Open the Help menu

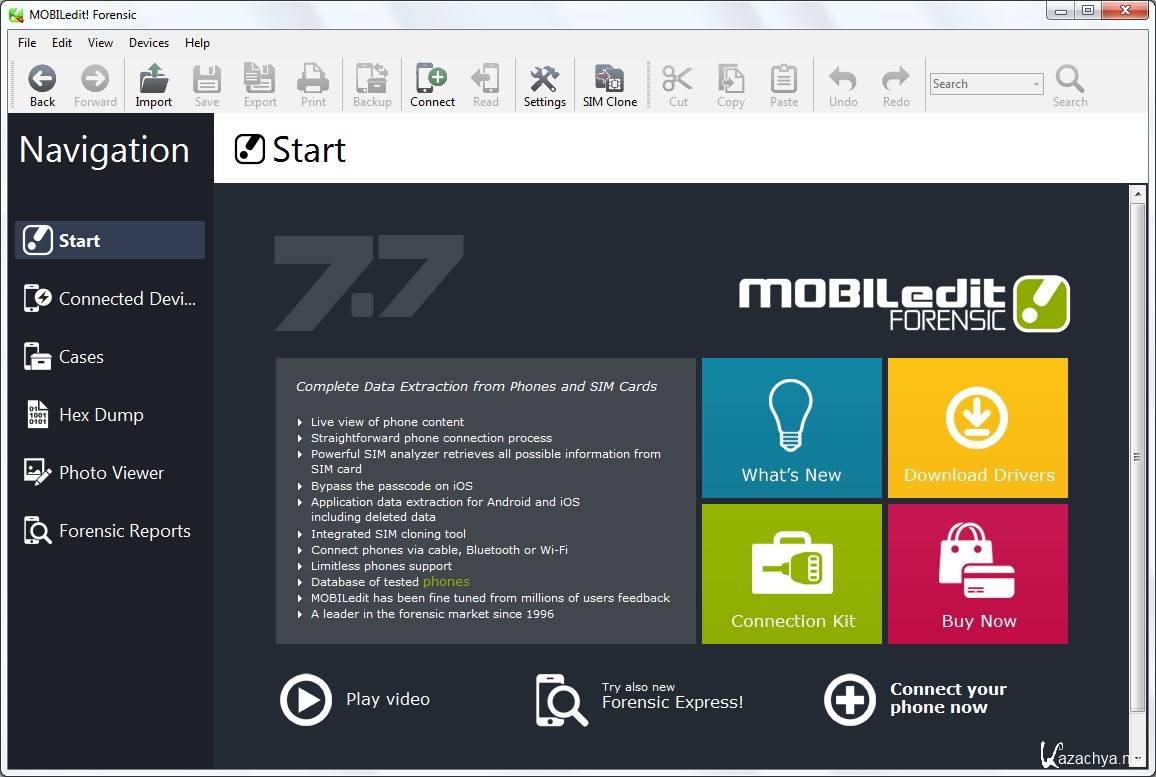point(198,43)
